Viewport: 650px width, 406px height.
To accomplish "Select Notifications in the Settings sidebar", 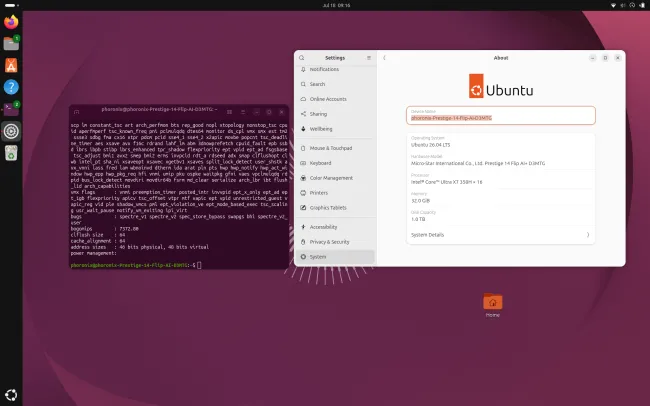I will pos(335,69).
